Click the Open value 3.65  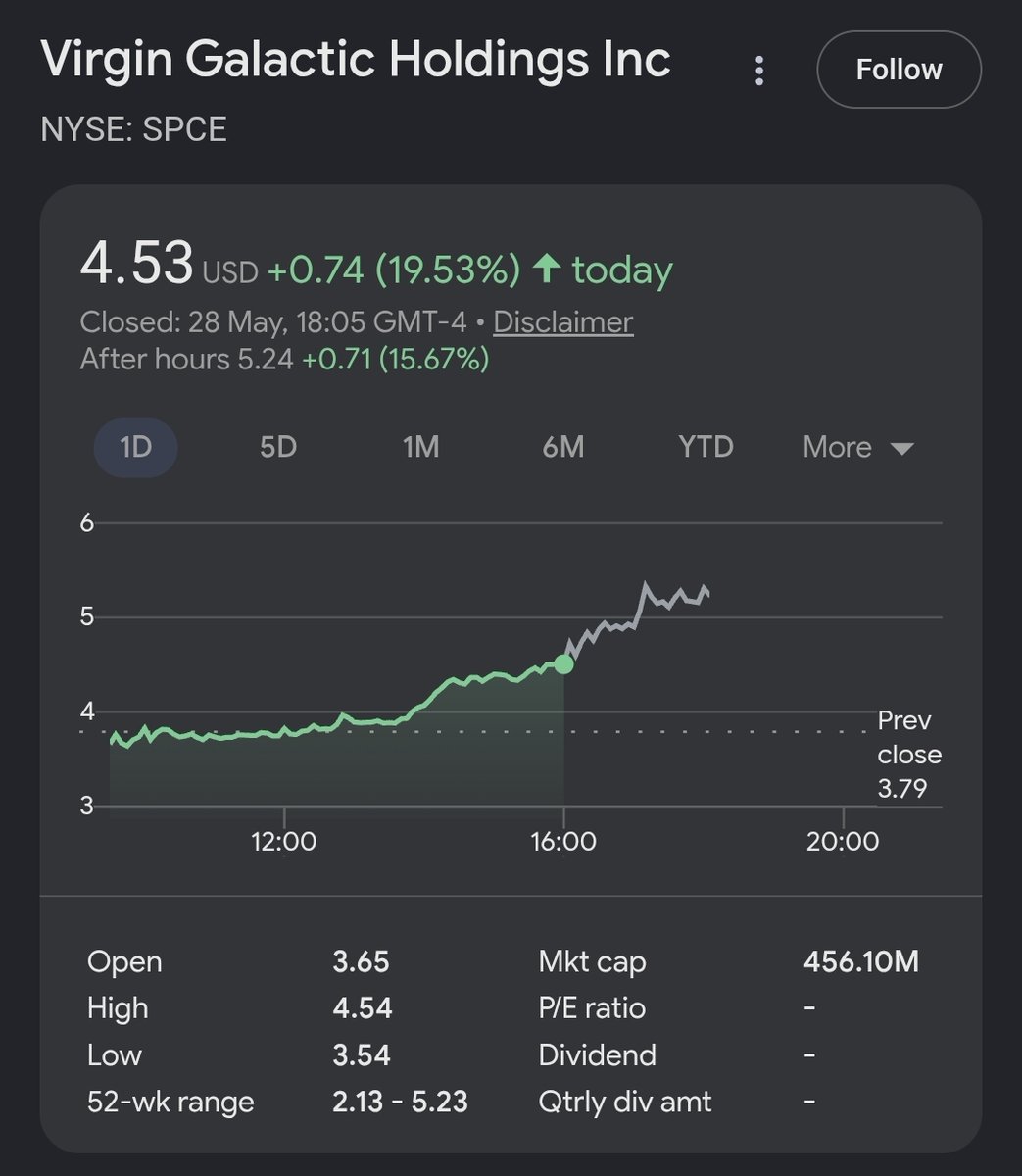tap(361, 961)
